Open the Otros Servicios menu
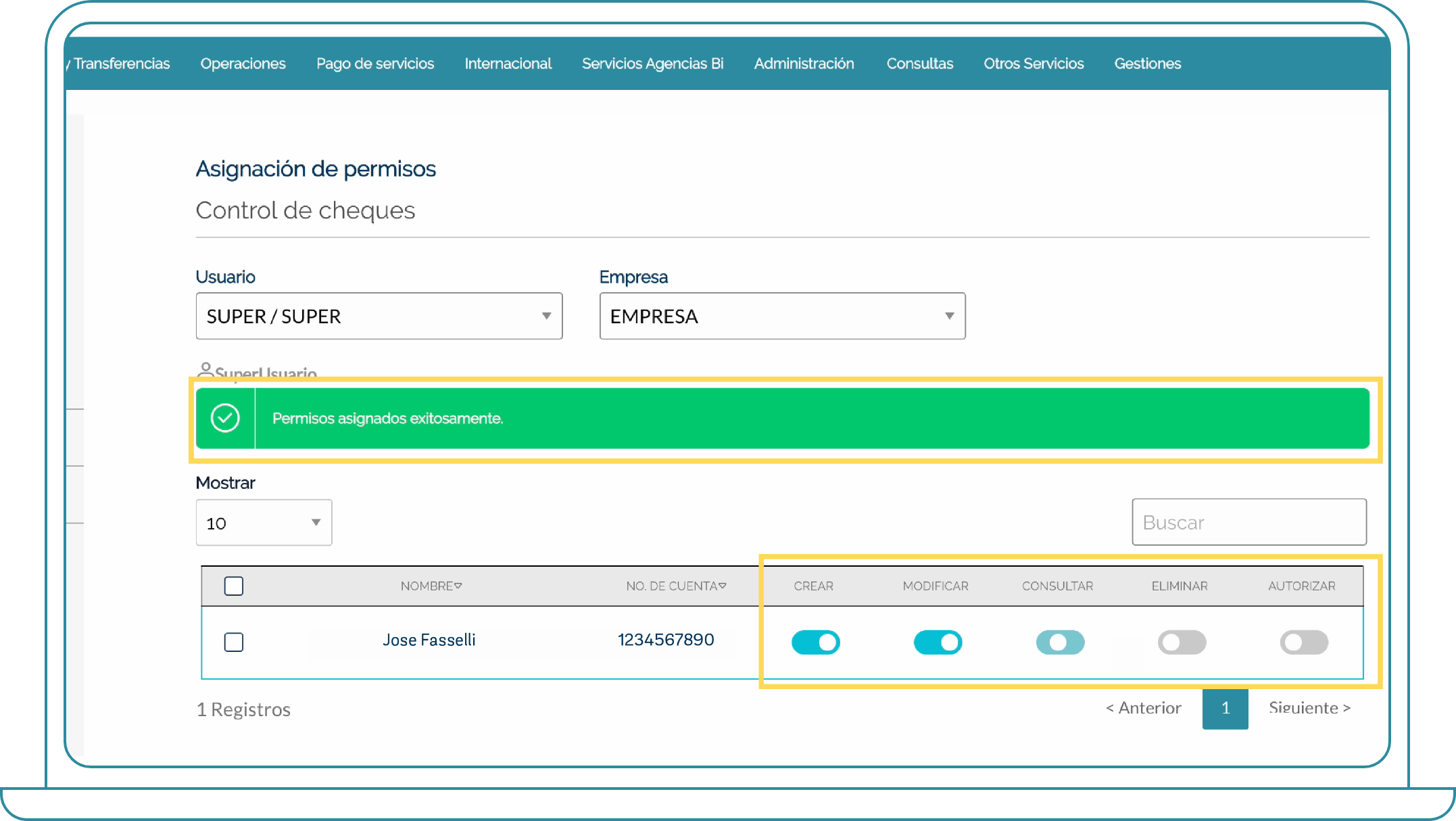The image size is (1456, 821). 1034,64
